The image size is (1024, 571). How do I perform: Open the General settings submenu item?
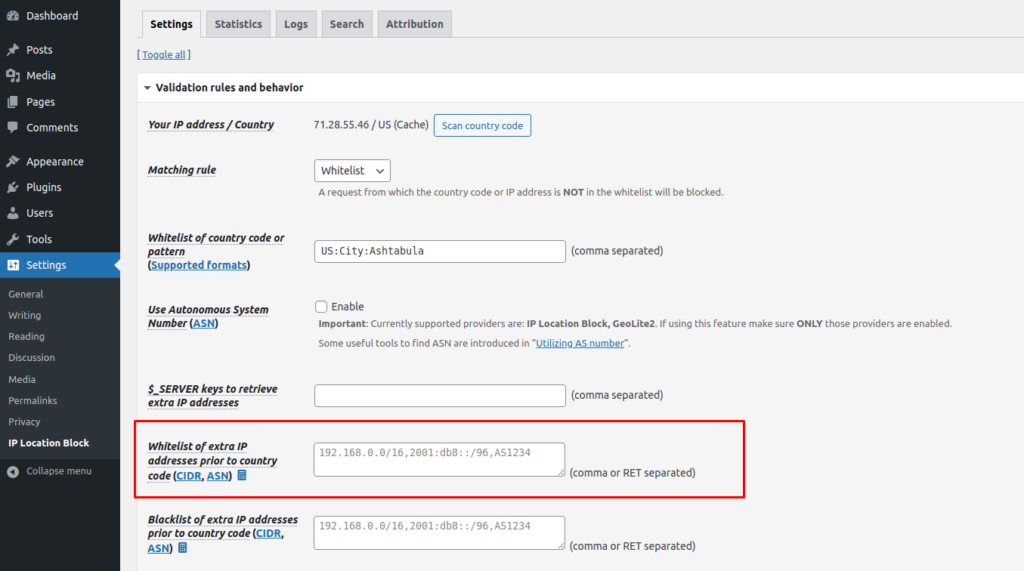[25, 294]
